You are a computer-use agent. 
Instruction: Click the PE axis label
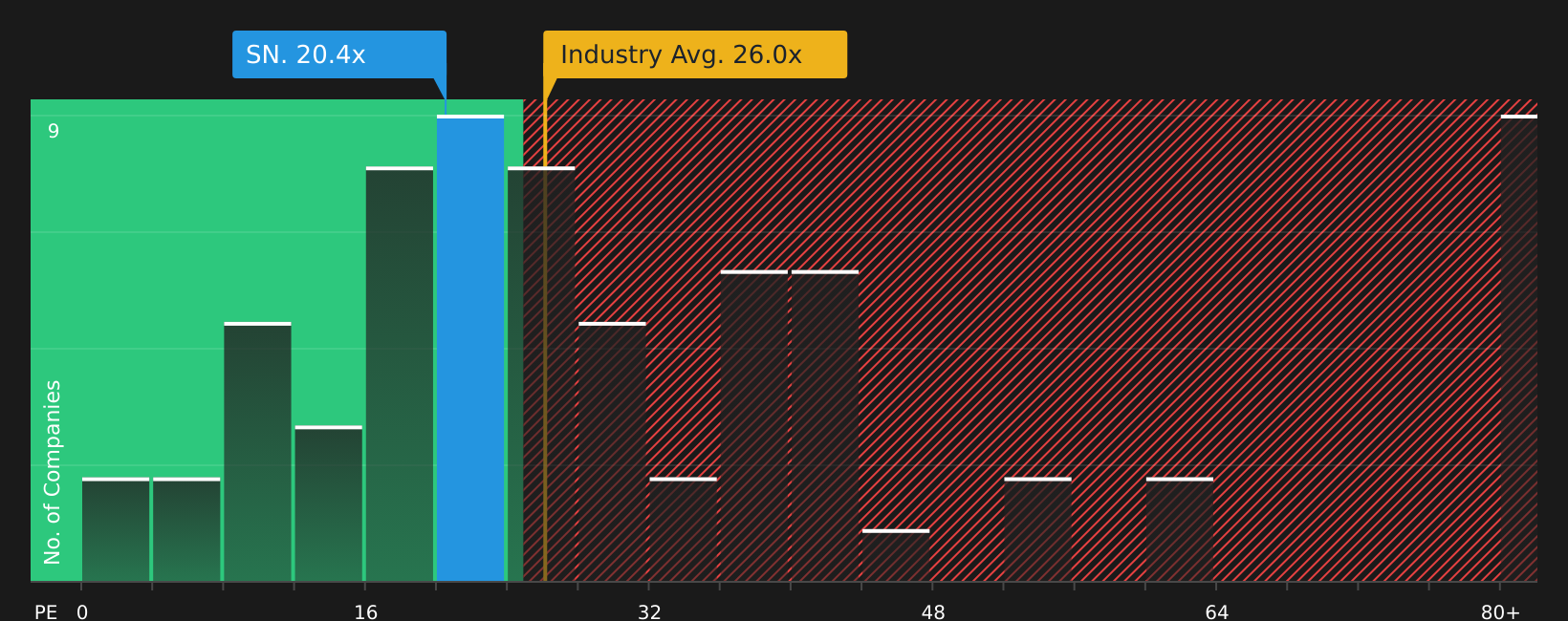pos(46,612)
